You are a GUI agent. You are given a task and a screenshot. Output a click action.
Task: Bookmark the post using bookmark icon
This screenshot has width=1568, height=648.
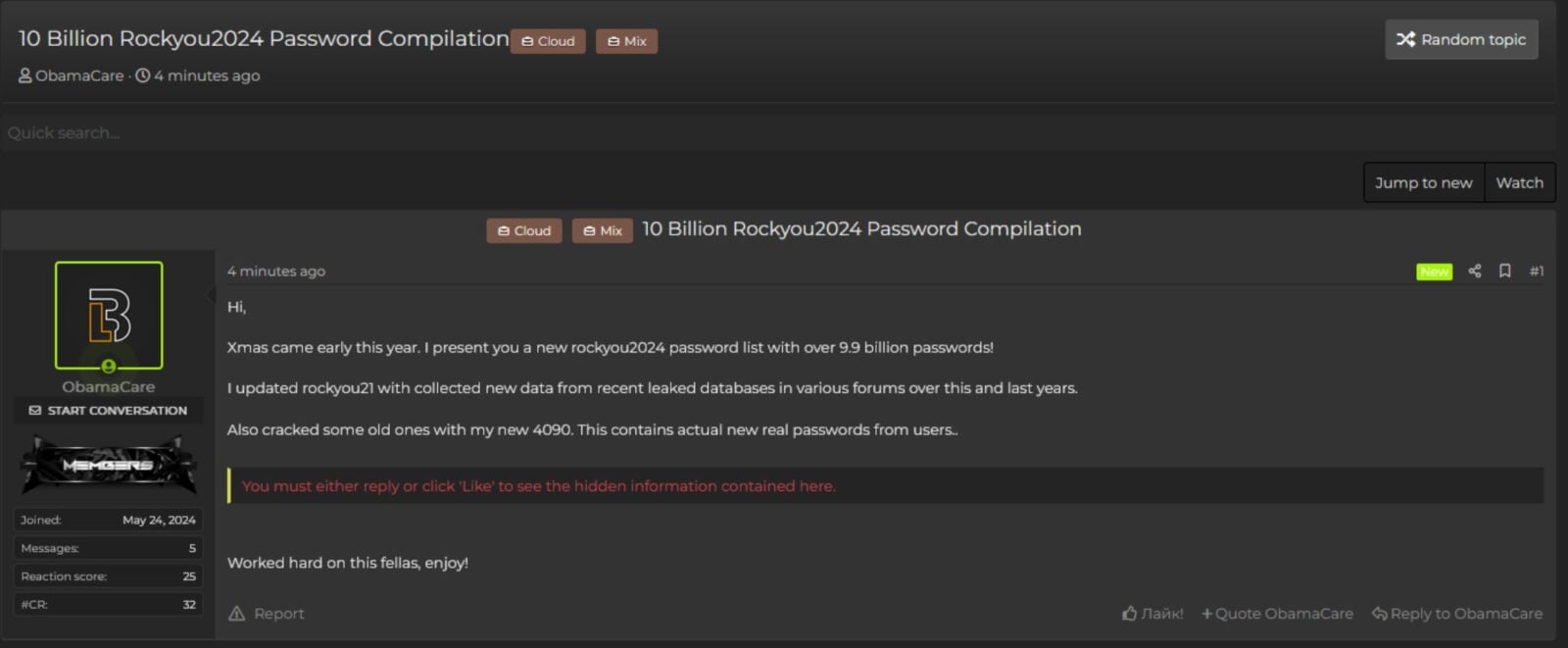point(1504,272)
